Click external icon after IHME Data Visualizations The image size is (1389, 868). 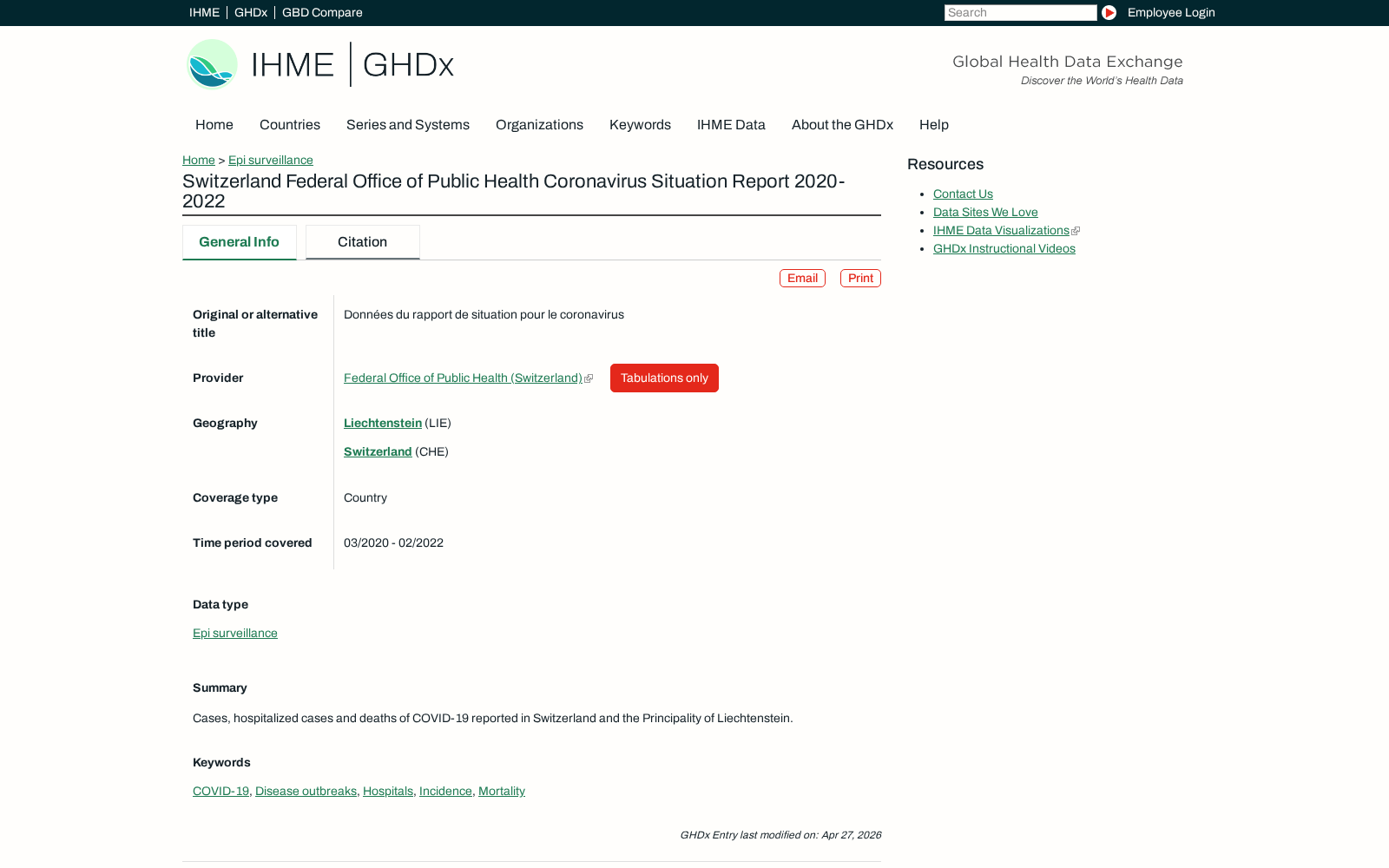1076,231
